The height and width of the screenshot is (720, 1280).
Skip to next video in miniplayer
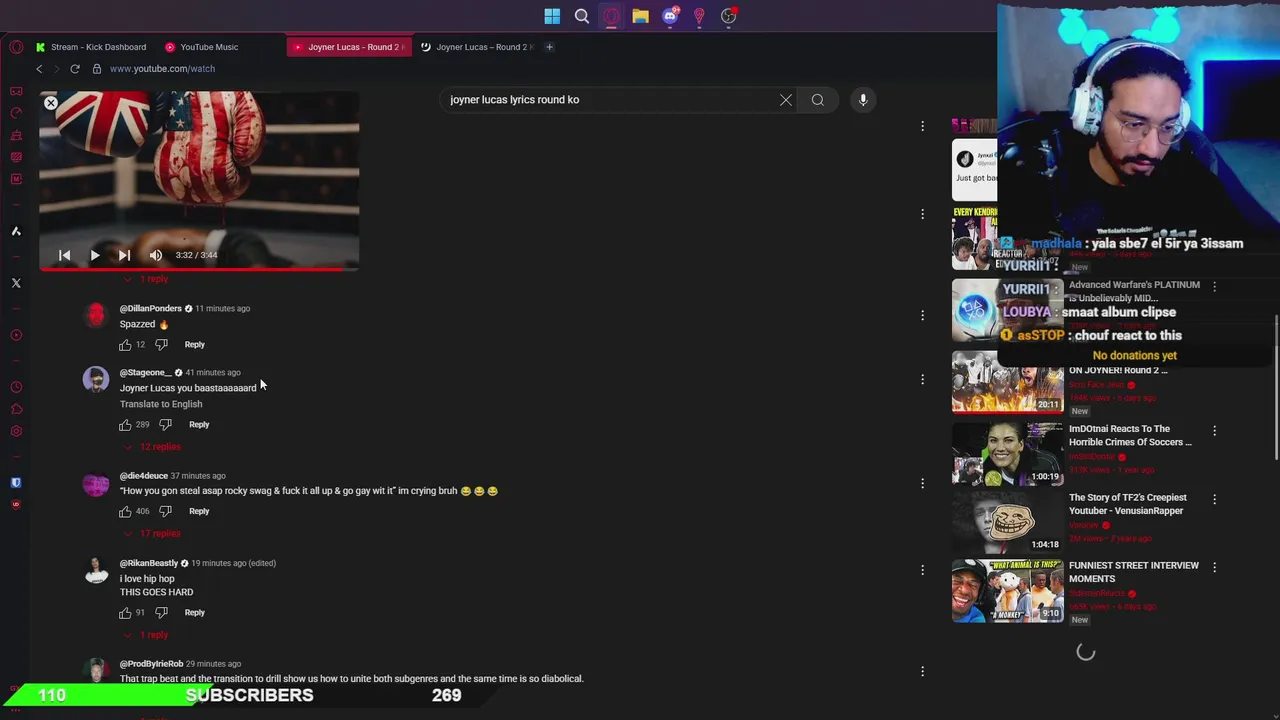point(124,255)
